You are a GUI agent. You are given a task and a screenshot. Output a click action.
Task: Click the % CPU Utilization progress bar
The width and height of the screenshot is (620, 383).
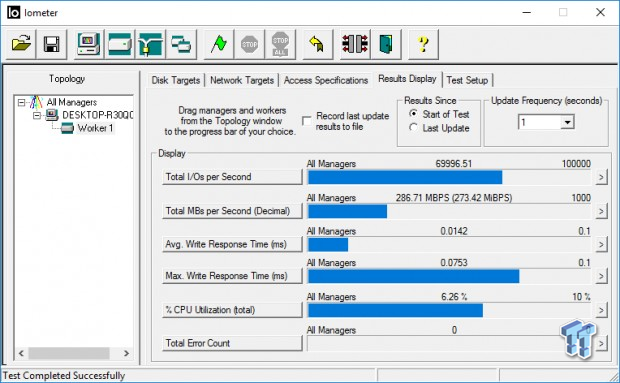tap(449, 310)
